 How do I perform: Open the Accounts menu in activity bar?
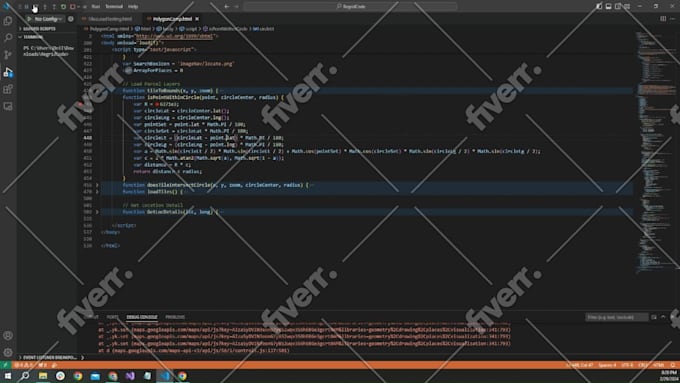click(8, 335)
